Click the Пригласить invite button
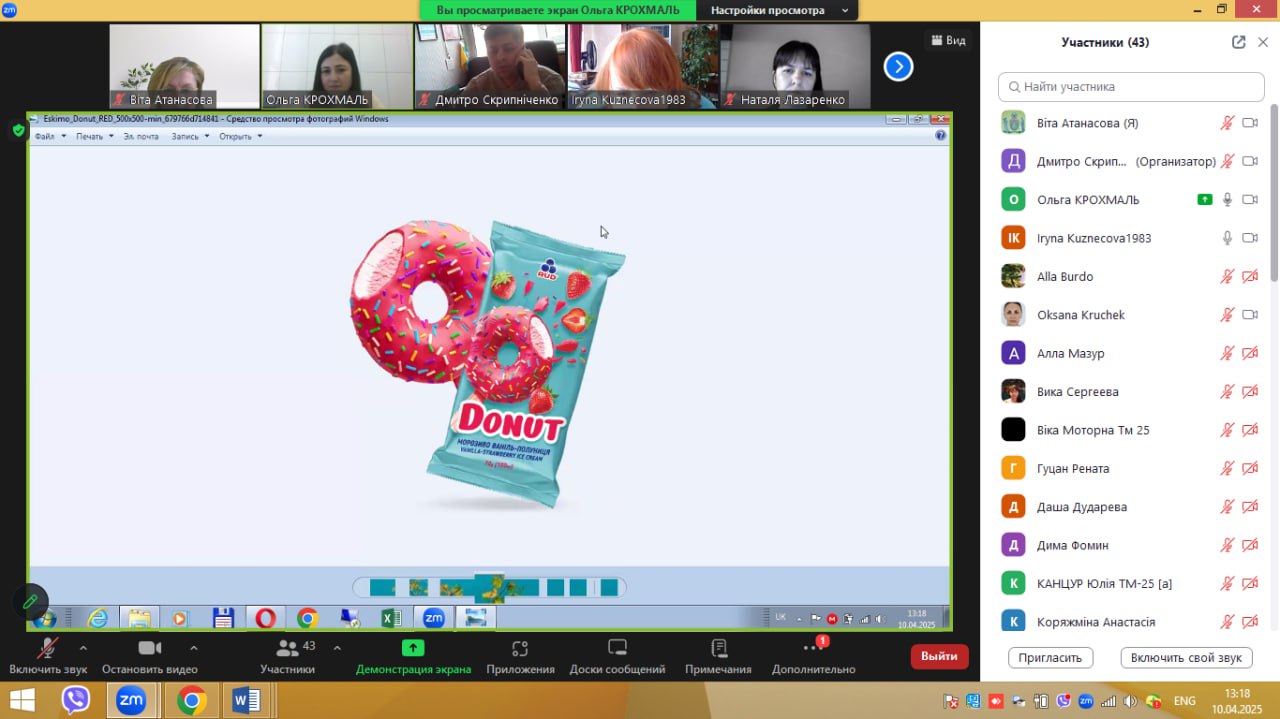1280x719 pixels. (x=1050, y=658)
